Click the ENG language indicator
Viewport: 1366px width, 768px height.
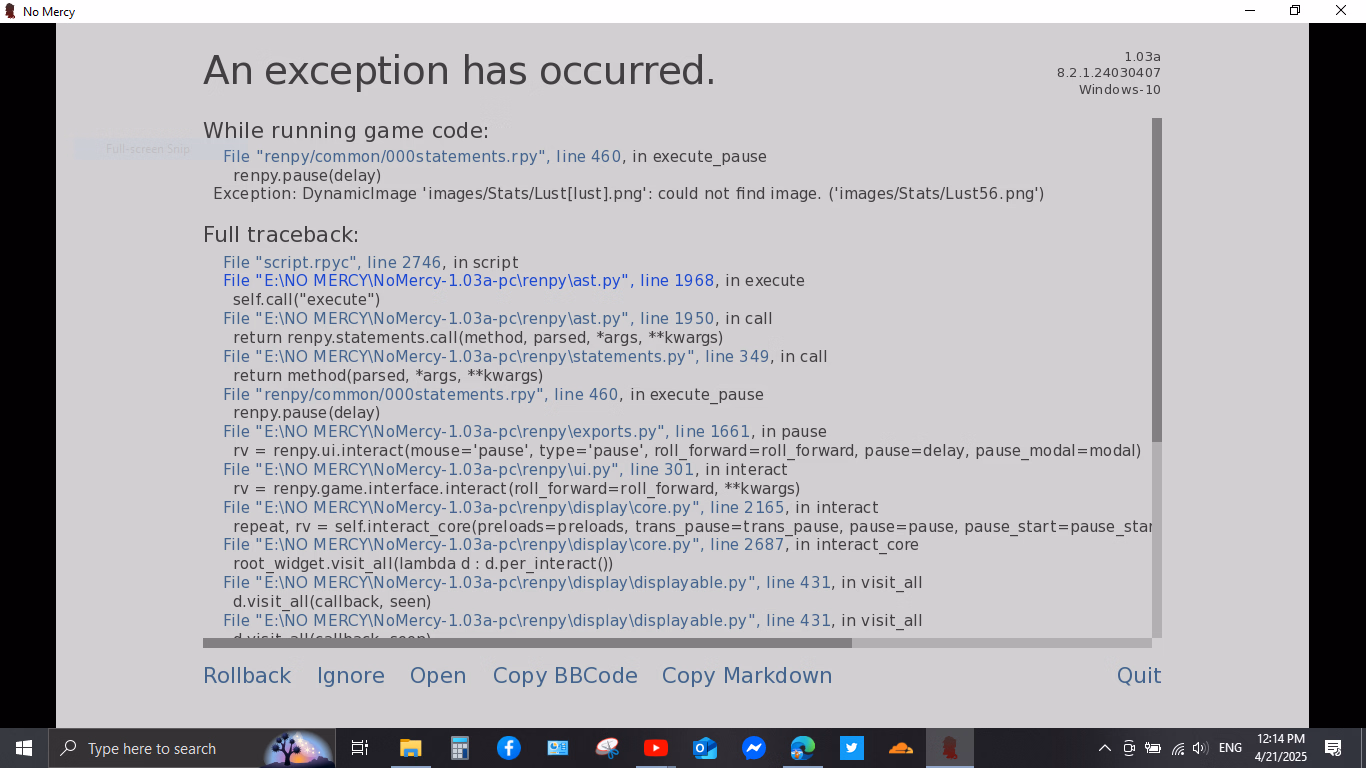[x=1231, y=748]
